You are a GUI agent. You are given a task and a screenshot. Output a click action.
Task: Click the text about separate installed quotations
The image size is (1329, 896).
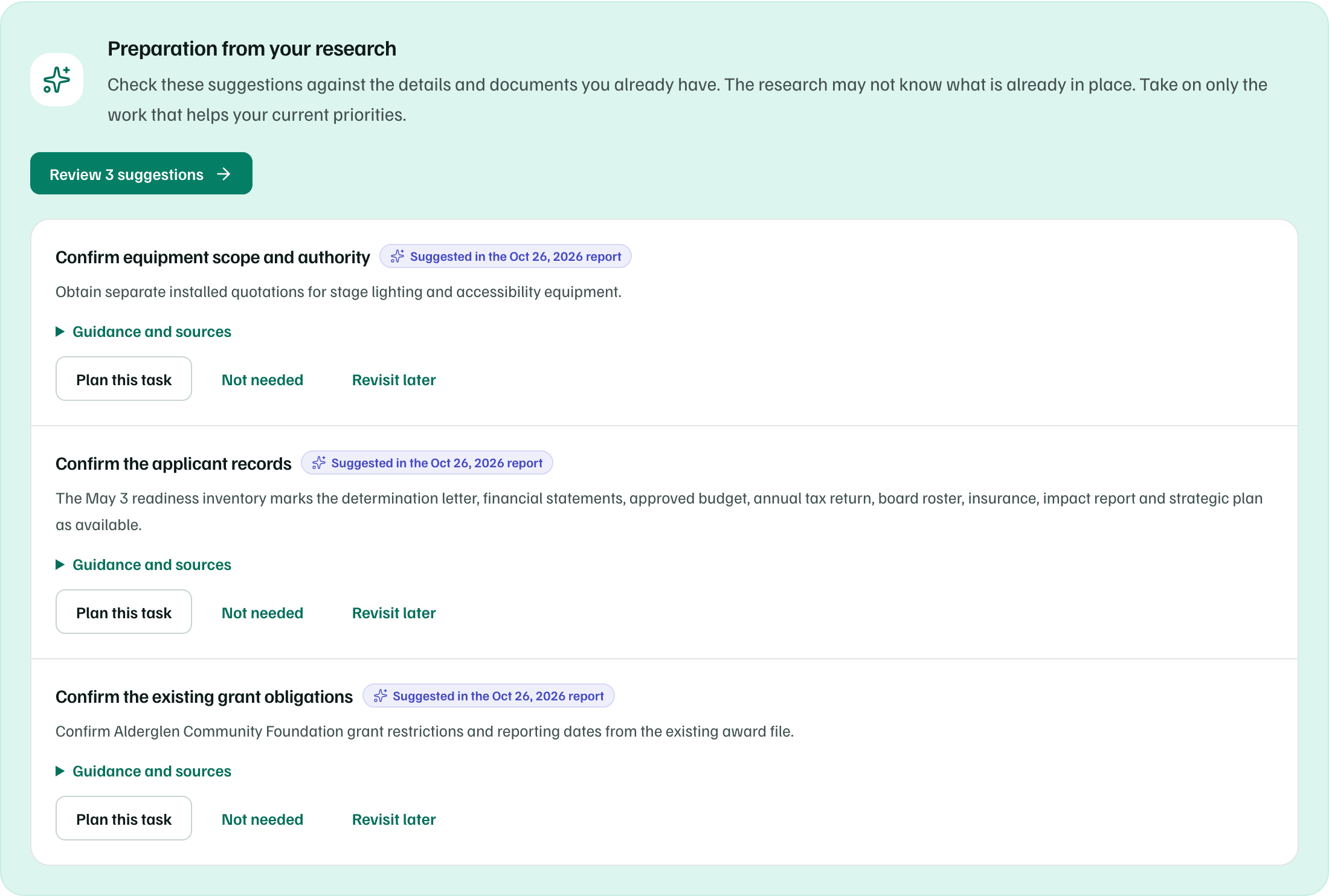coord(338,292)
